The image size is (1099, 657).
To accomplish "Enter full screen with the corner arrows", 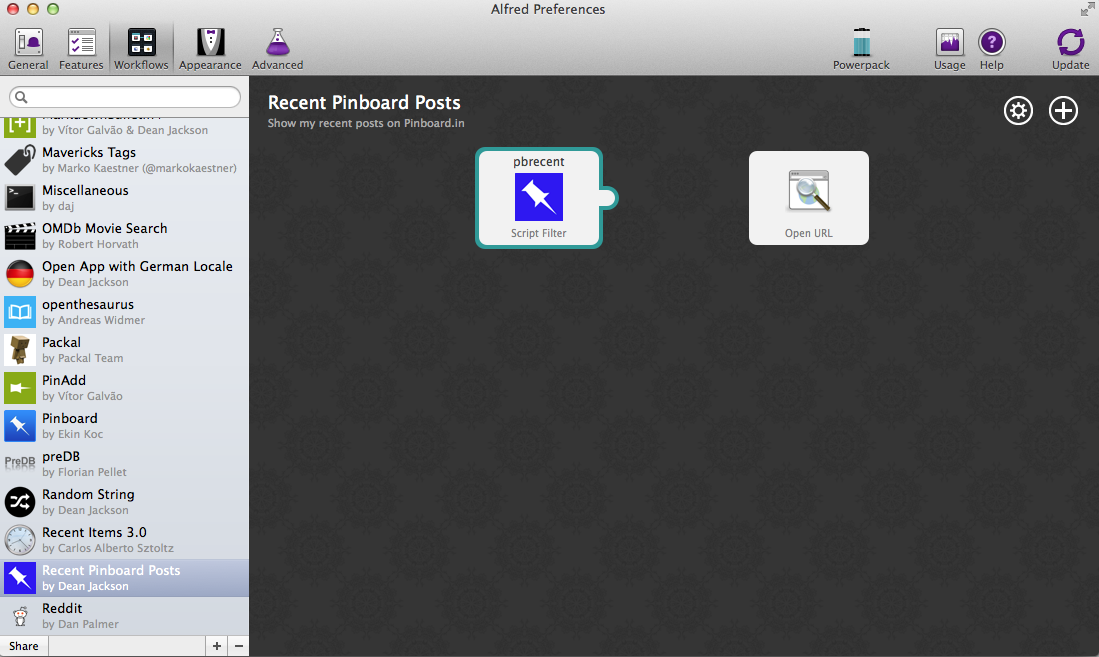I will pos(1087,9).
